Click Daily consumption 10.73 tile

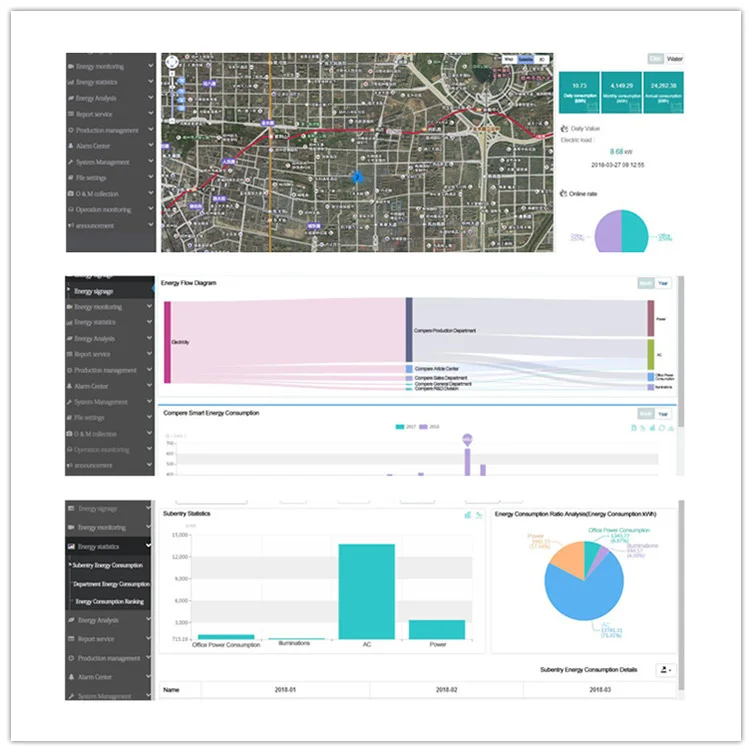tap(579, 93)
